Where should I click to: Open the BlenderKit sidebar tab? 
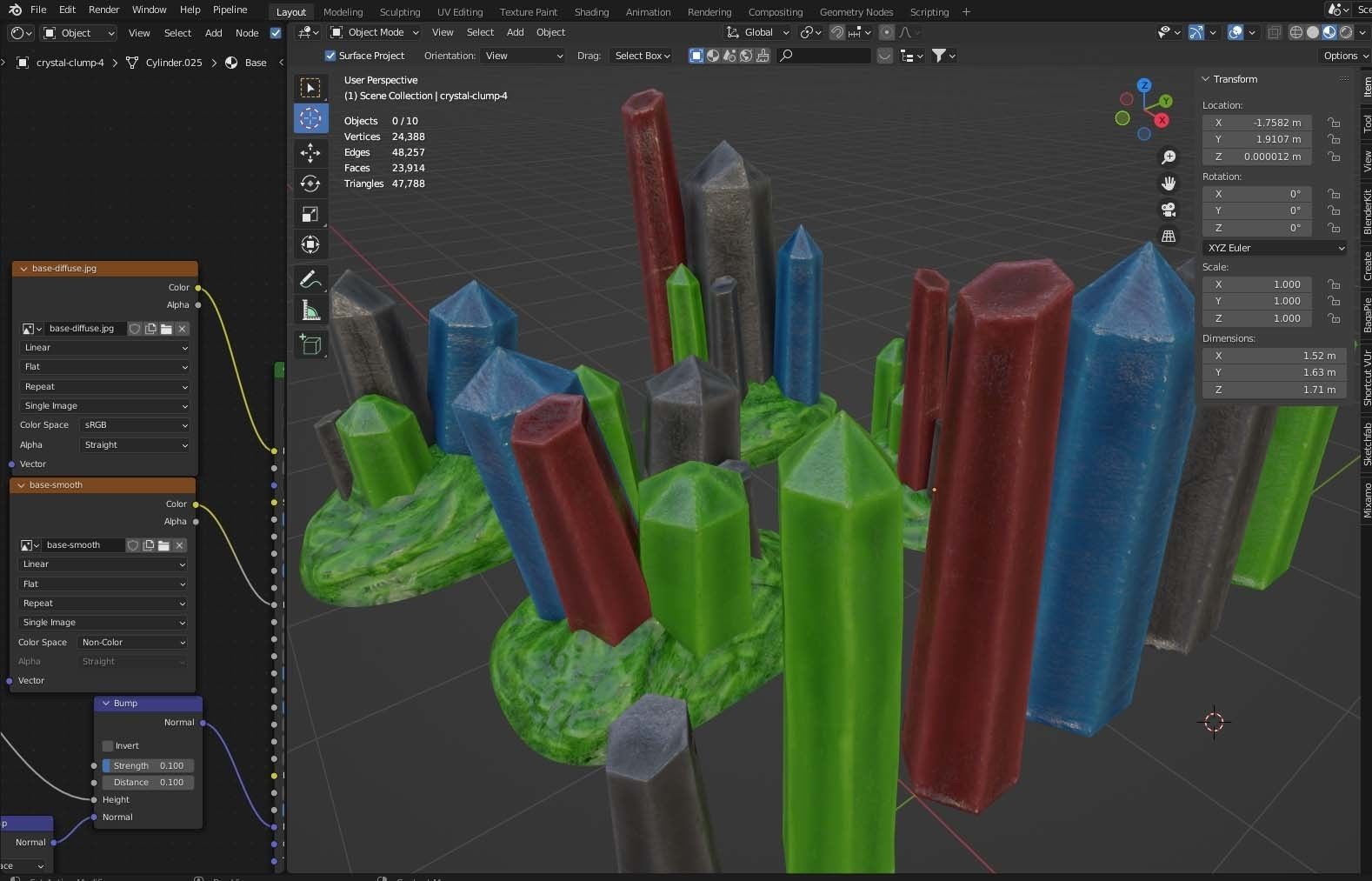click(1366, 211)
